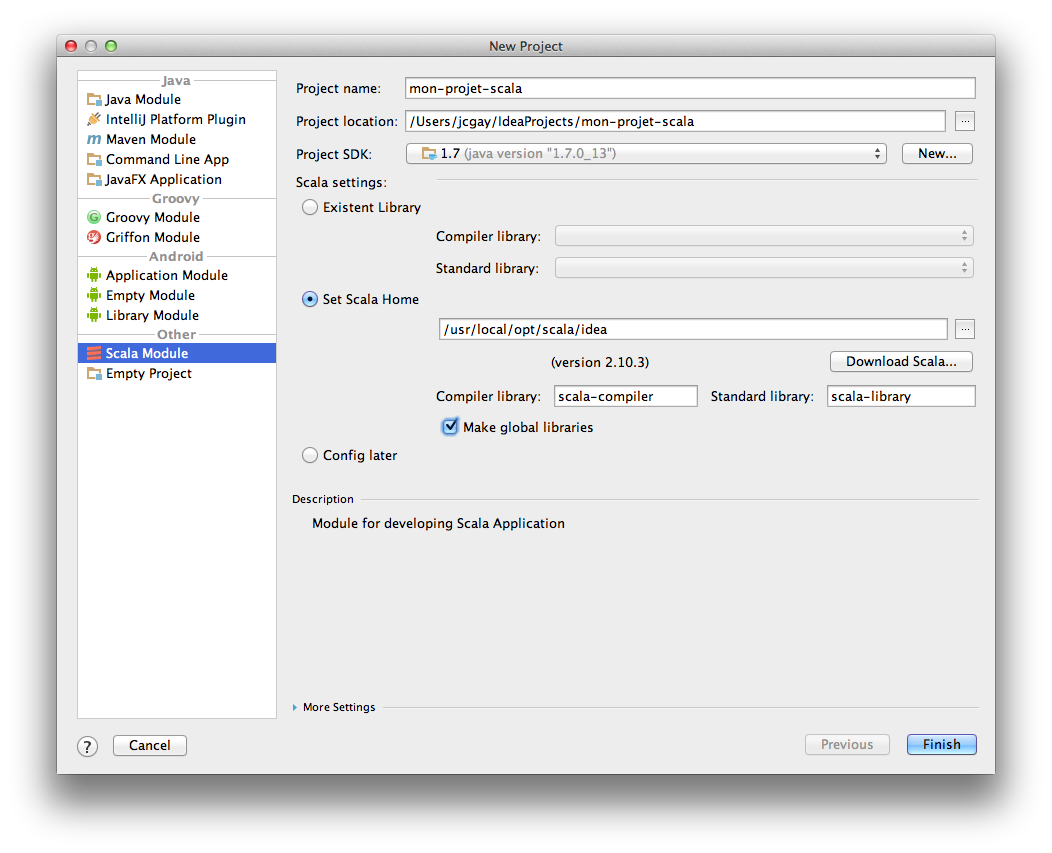Select the Set Scala Home radio option
The height and width of the screenshot is (853, 1052).
309,299
